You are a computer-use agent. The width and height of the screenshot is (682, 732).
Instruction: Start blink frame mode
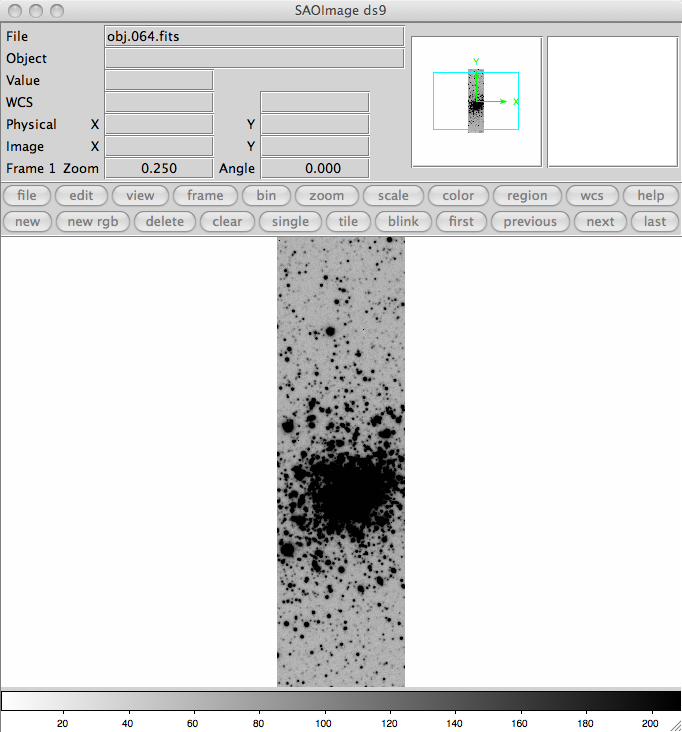point(403,221)
